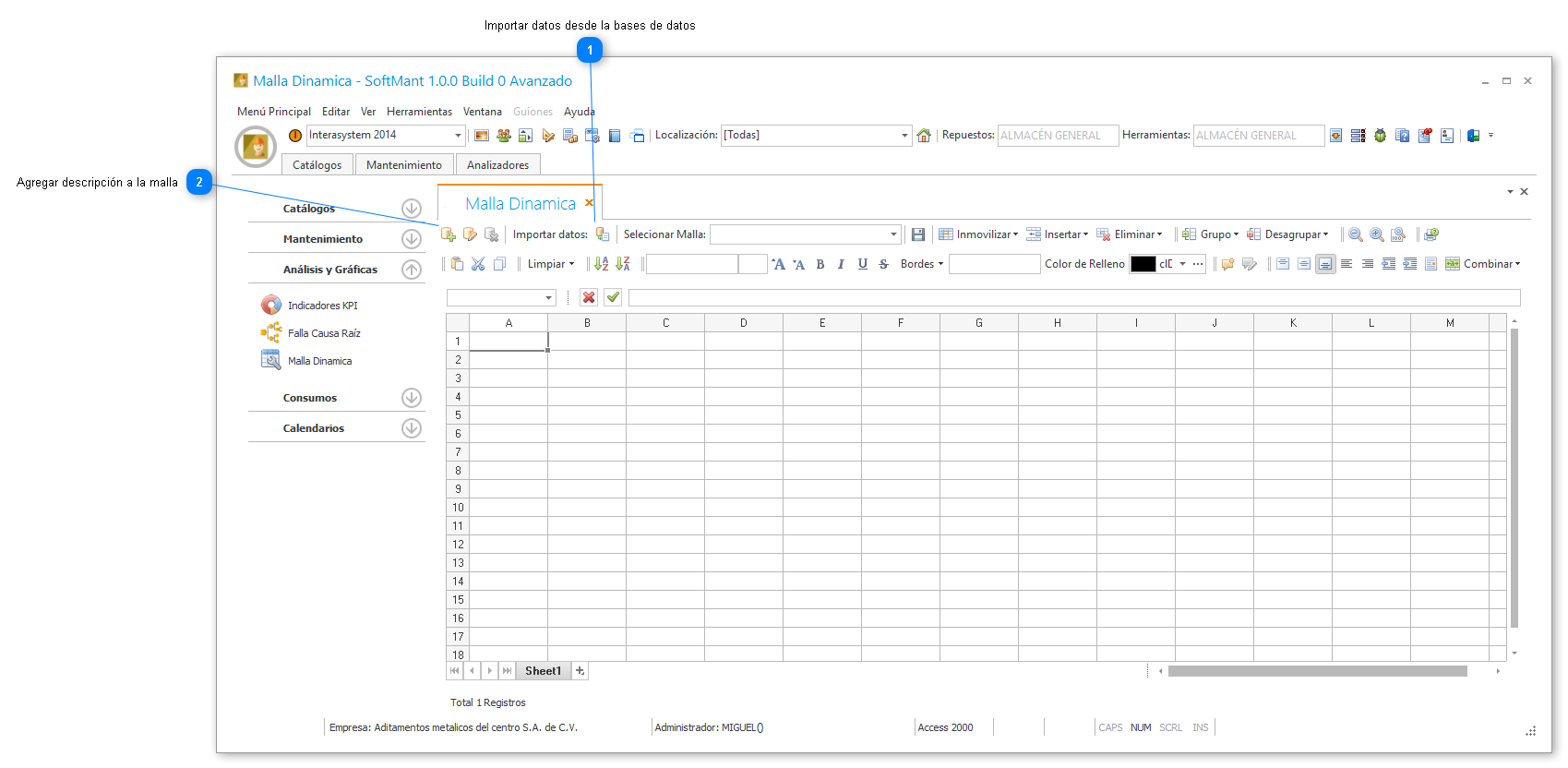Toggle underline text formatting

point(862,264)
